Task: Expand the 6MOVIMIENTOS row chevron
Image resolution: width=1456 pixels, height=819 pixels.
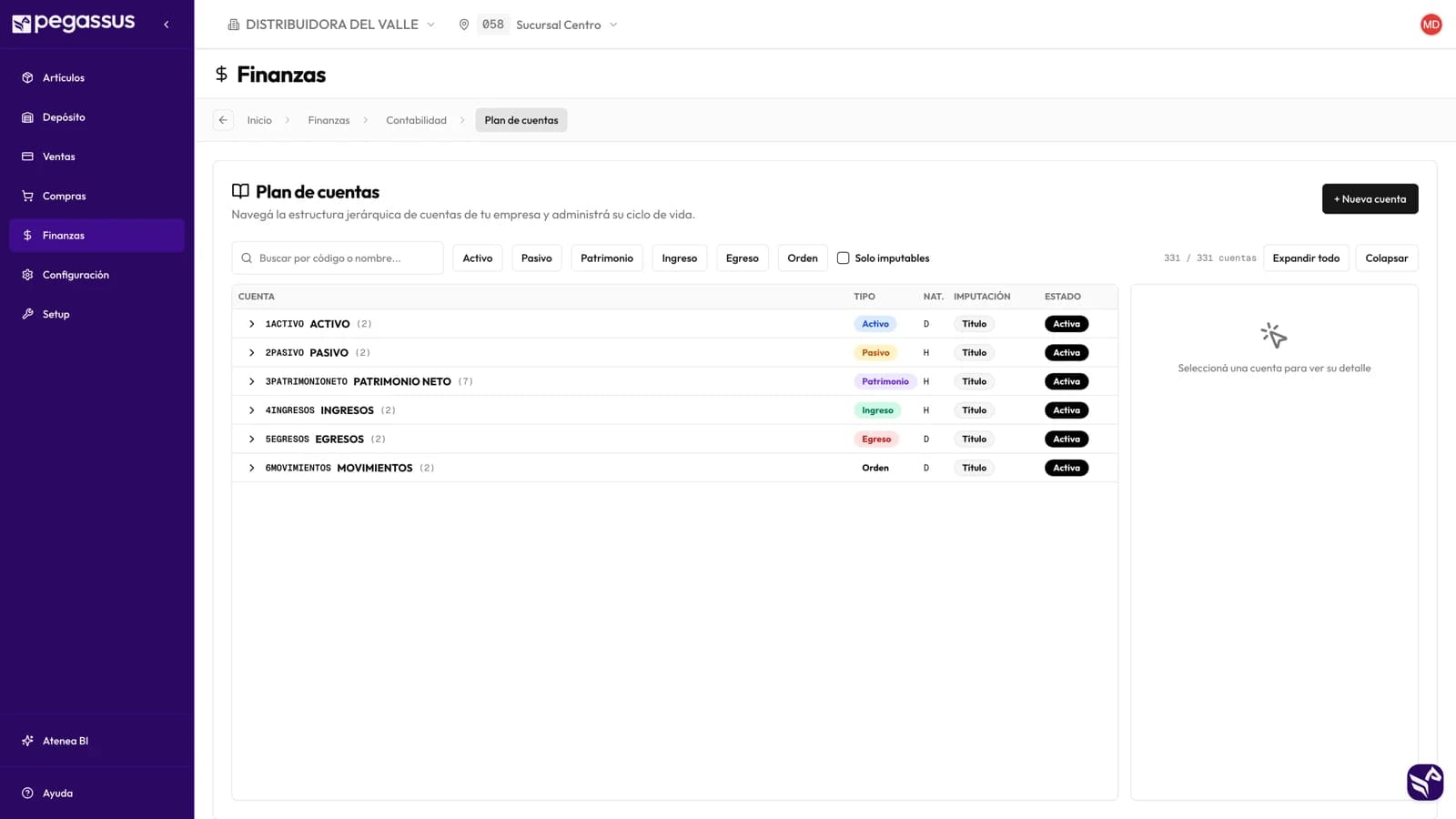Action: tap(252, 468)
